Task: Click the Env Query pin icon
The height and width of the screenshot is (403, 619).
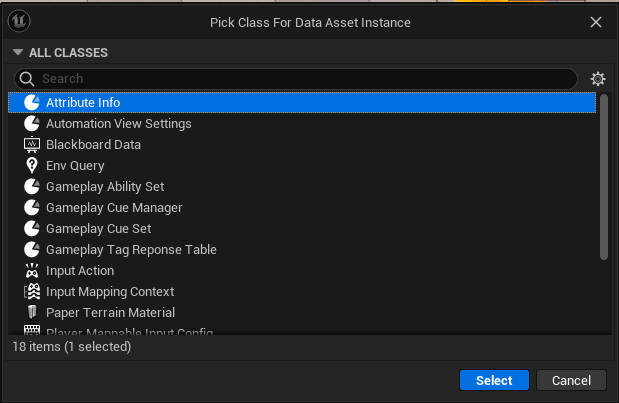Action: pyautogui.click(x=31, y=165)
